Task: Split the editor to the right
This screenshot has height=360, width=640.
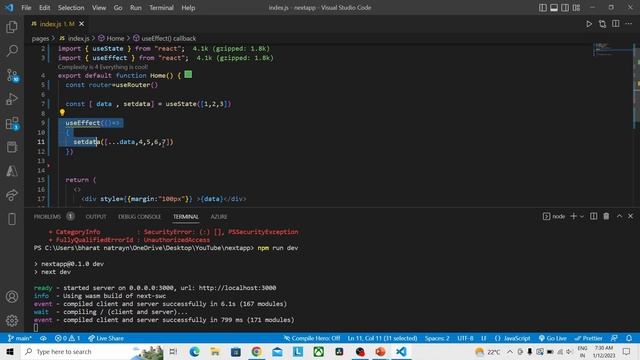Action: (x=616, y=24)
